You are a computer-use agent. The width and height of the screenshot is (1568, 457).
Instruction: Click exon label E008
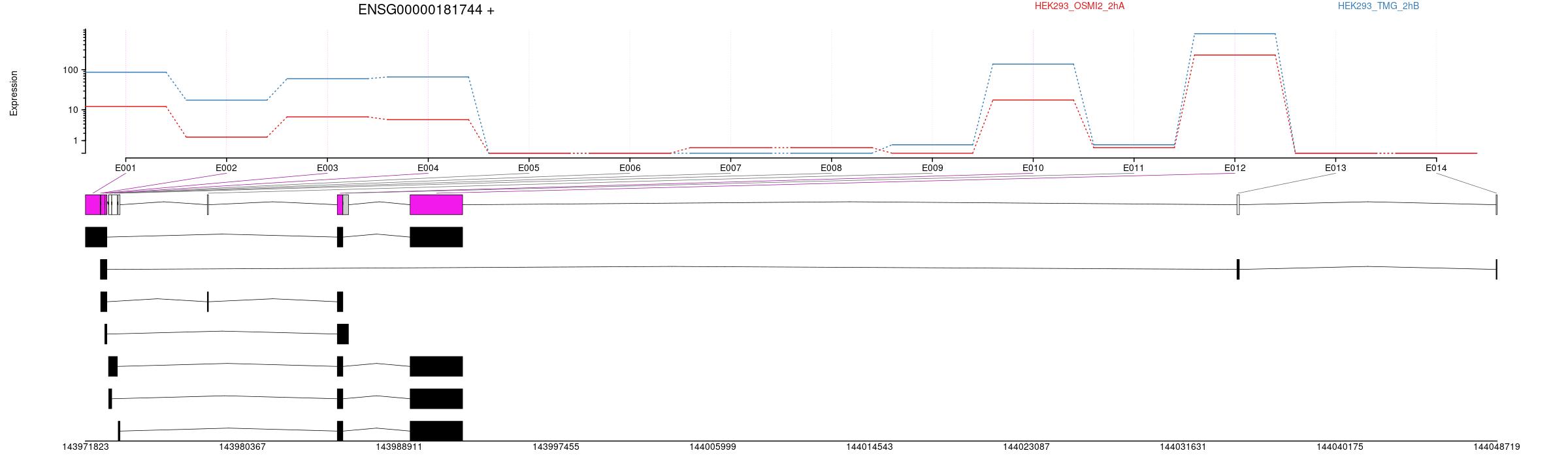(831, 168)
